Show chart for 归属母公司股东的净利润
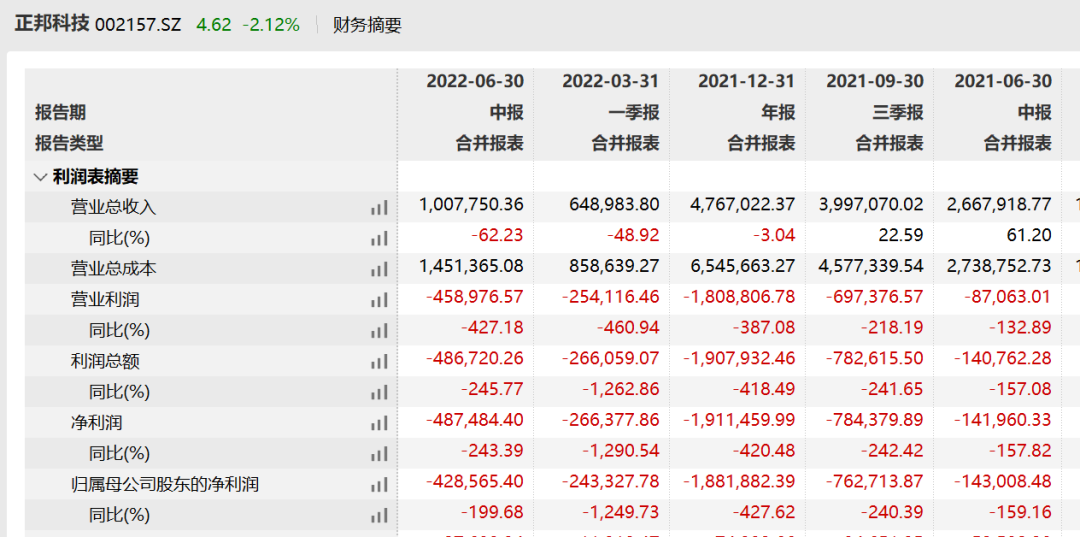The image size is (1080, 537). click(379, 485)
